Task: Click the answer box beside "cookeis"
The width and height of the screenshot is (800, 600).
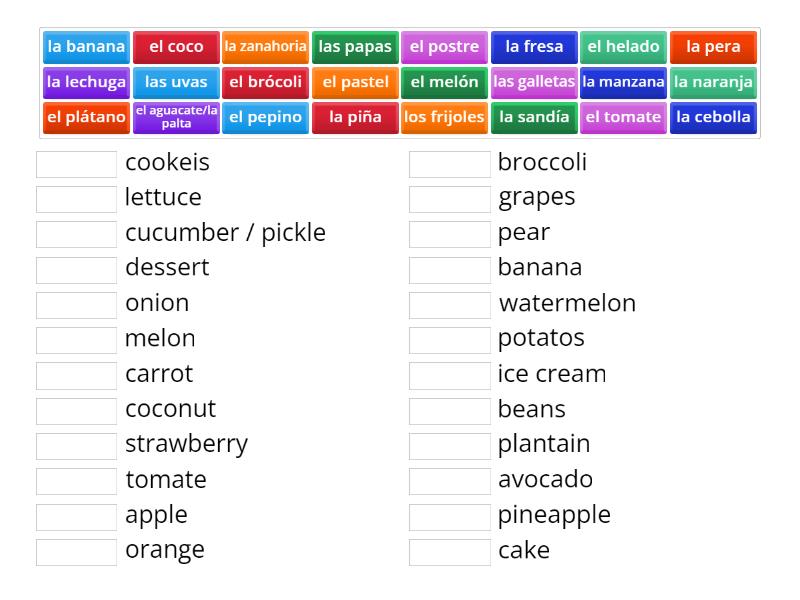Action: coord(75,162)
